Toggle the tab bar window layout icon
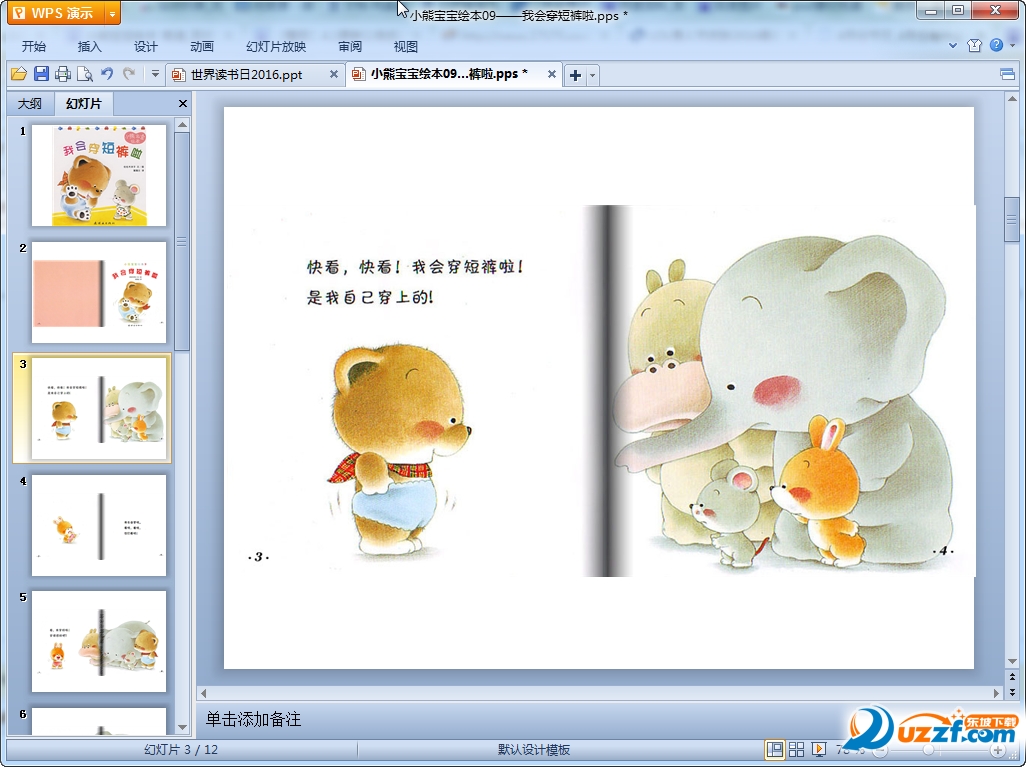Viewport: 1026px width, 767px height. coord(1008,74)
